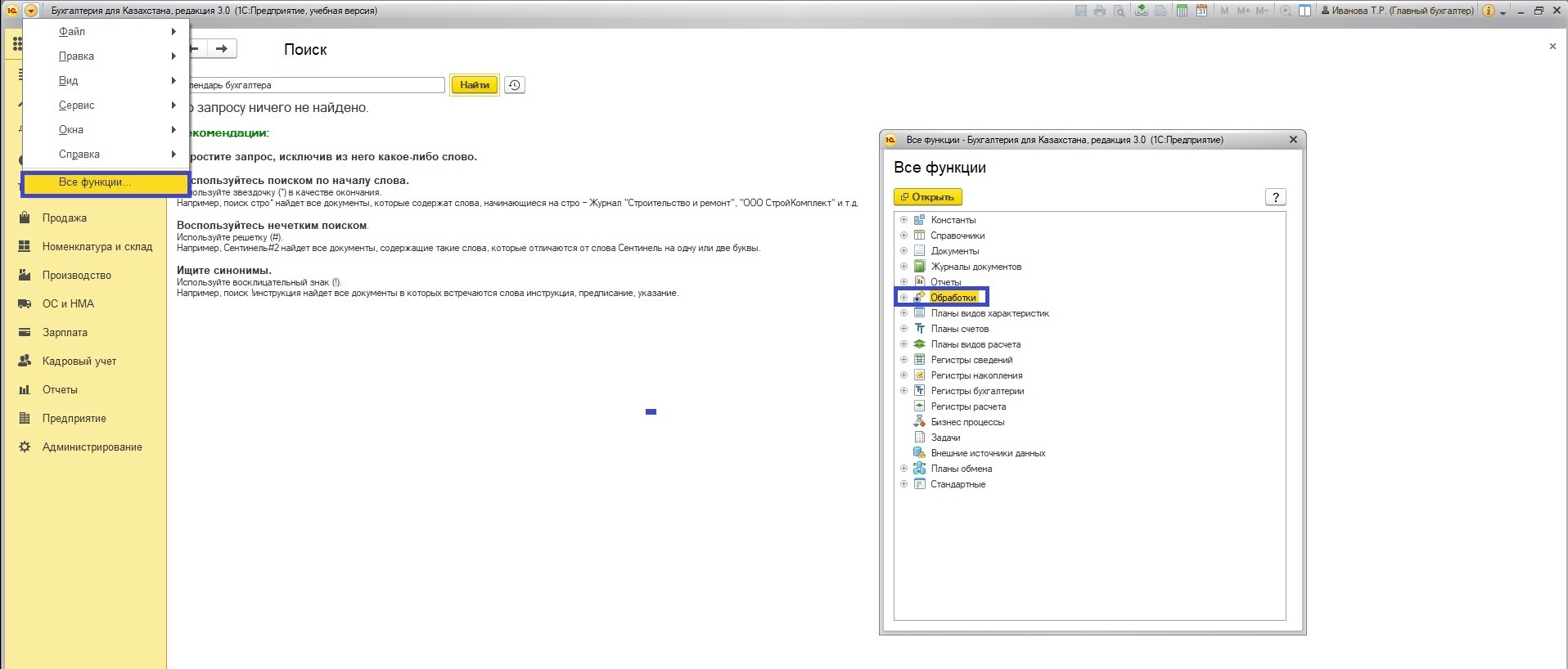Select Регистры накопления row

[976, 375]
